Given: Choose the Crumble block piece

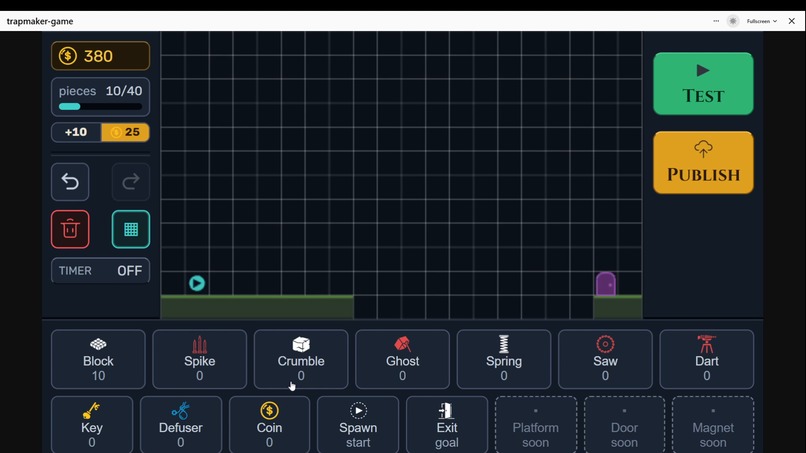Looking at the screenshot, I should click(x=301, y=359).
